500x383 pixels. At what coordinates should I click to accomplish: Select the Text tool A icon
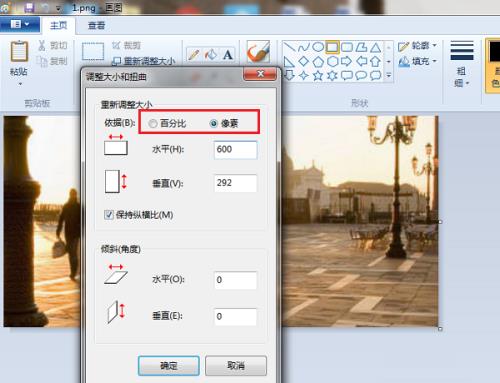coord(228,54)
